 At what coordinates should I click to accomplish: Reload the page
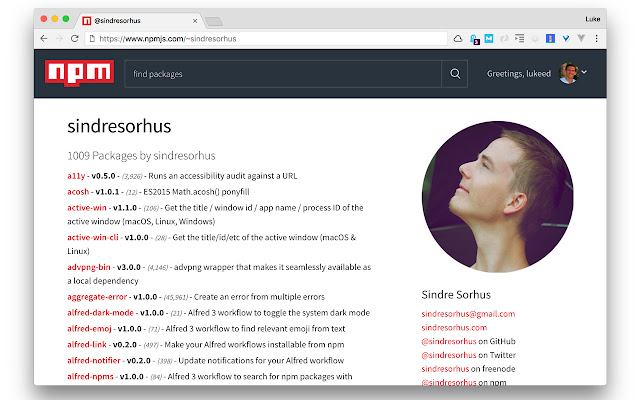(x=74, y=38)
